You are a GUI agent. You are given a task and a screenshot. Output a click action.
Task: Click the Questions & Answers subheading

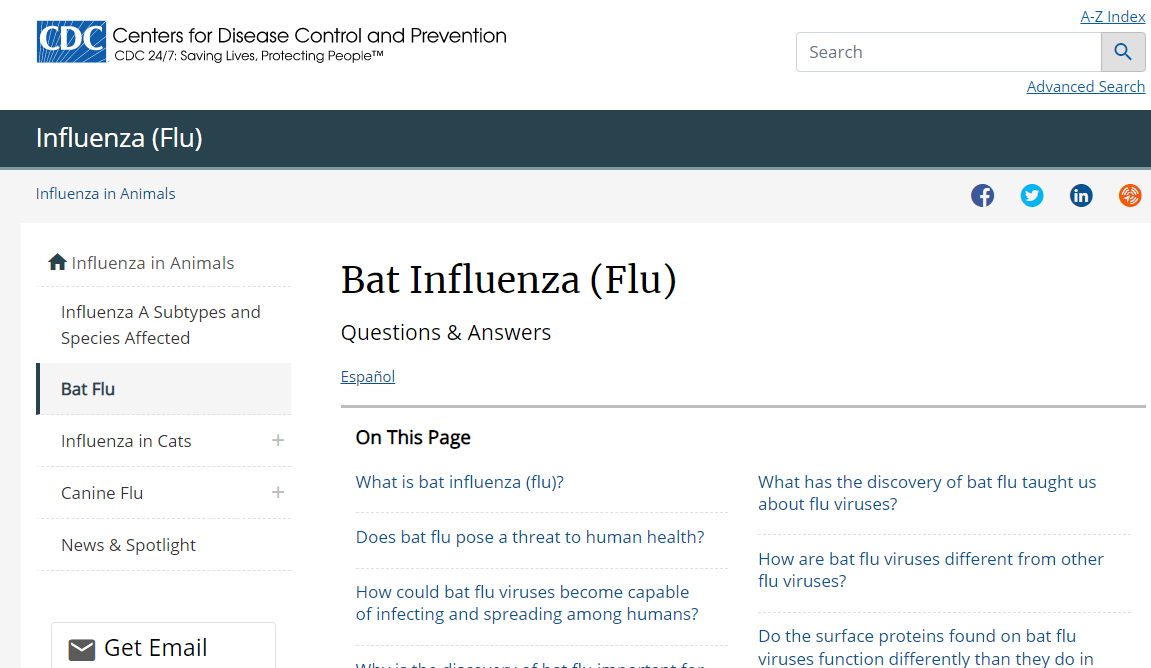click(x=446, y=333)
